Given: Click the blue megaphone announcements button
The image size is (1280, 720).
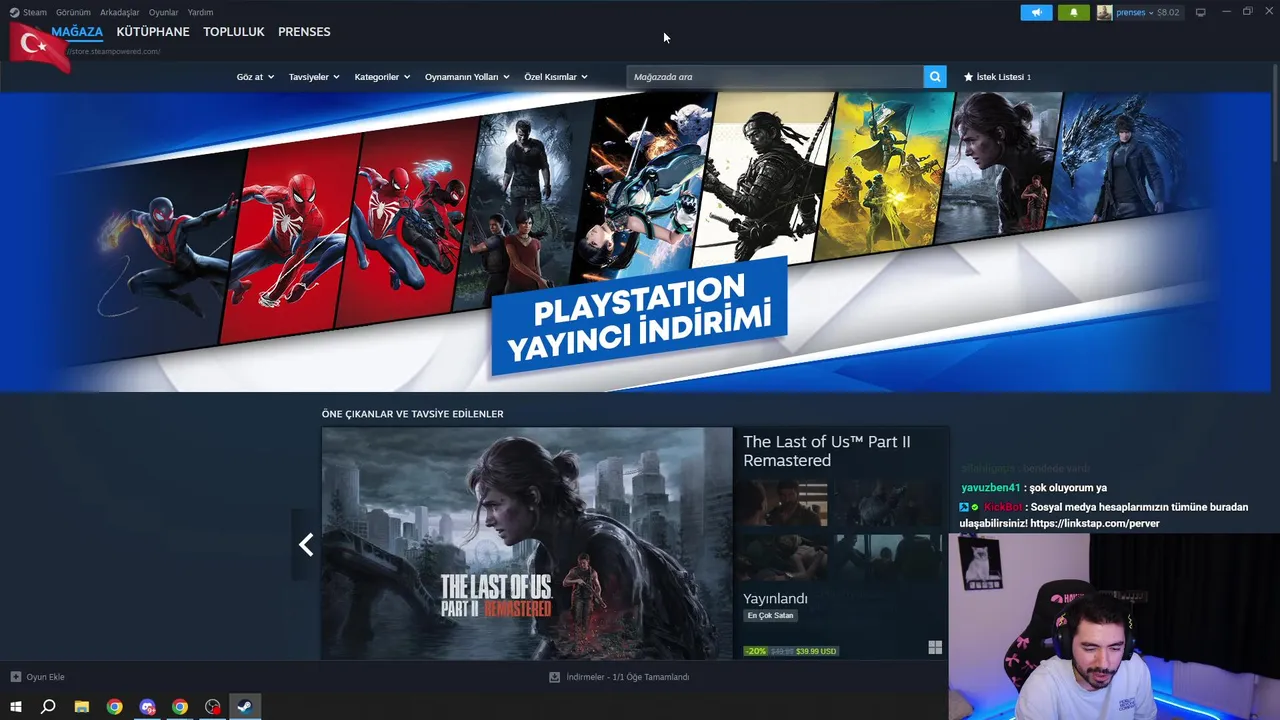Looking at the screenshot, I should [x=1036, y=12].
